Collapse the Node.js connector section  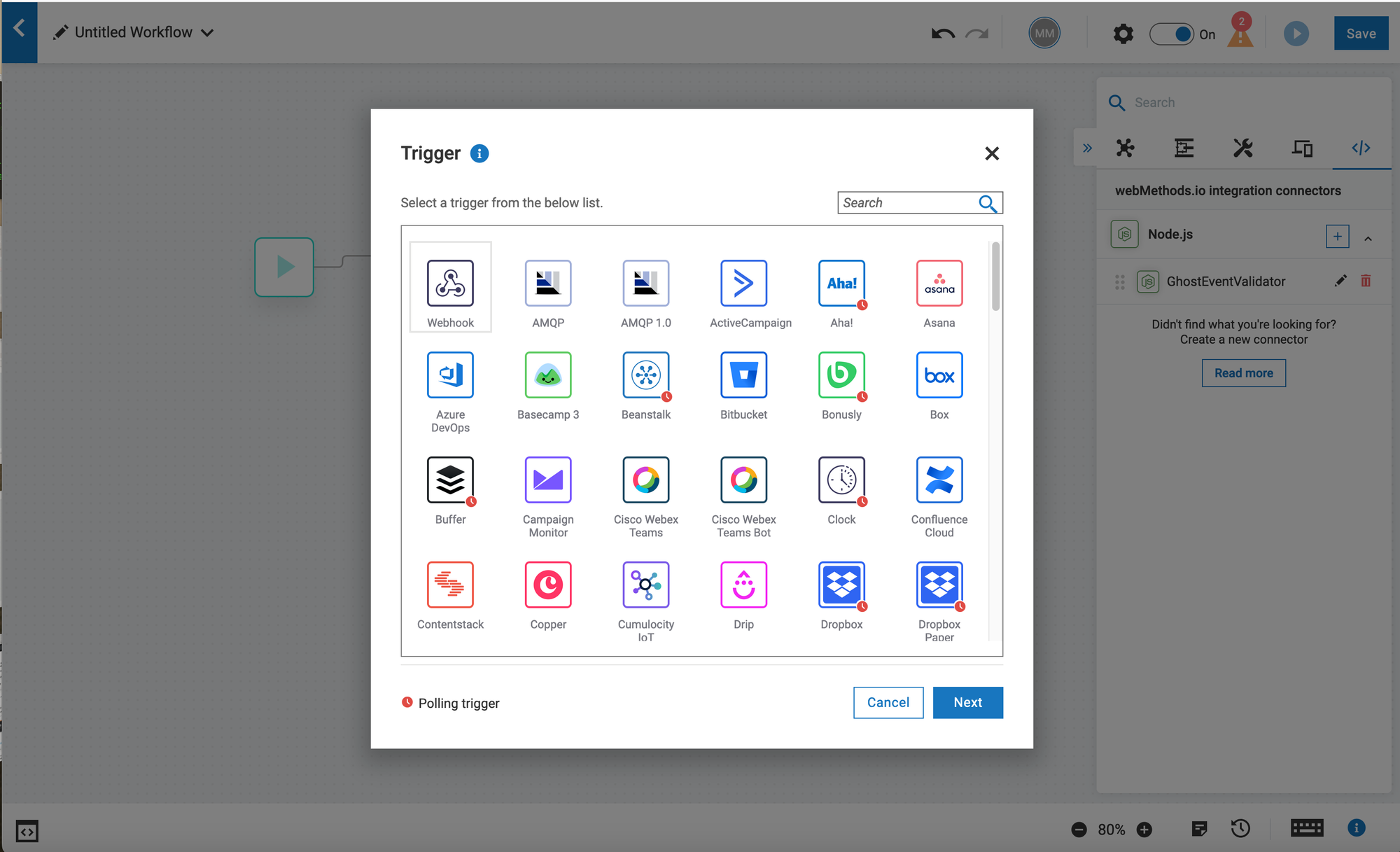tap(1368, 238)
